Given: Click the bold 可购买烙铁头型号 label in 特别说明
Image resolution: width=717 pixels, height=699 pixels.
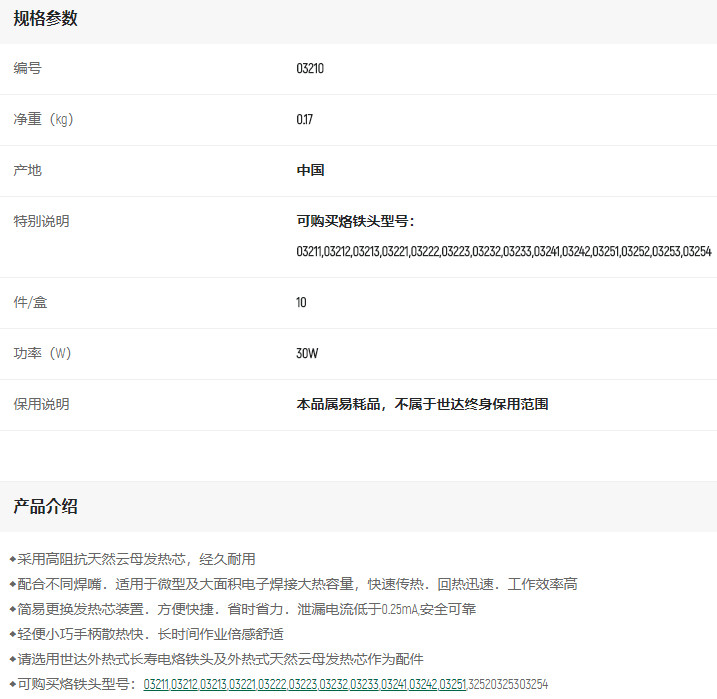Looking at the screenshot, I should 355,221.
